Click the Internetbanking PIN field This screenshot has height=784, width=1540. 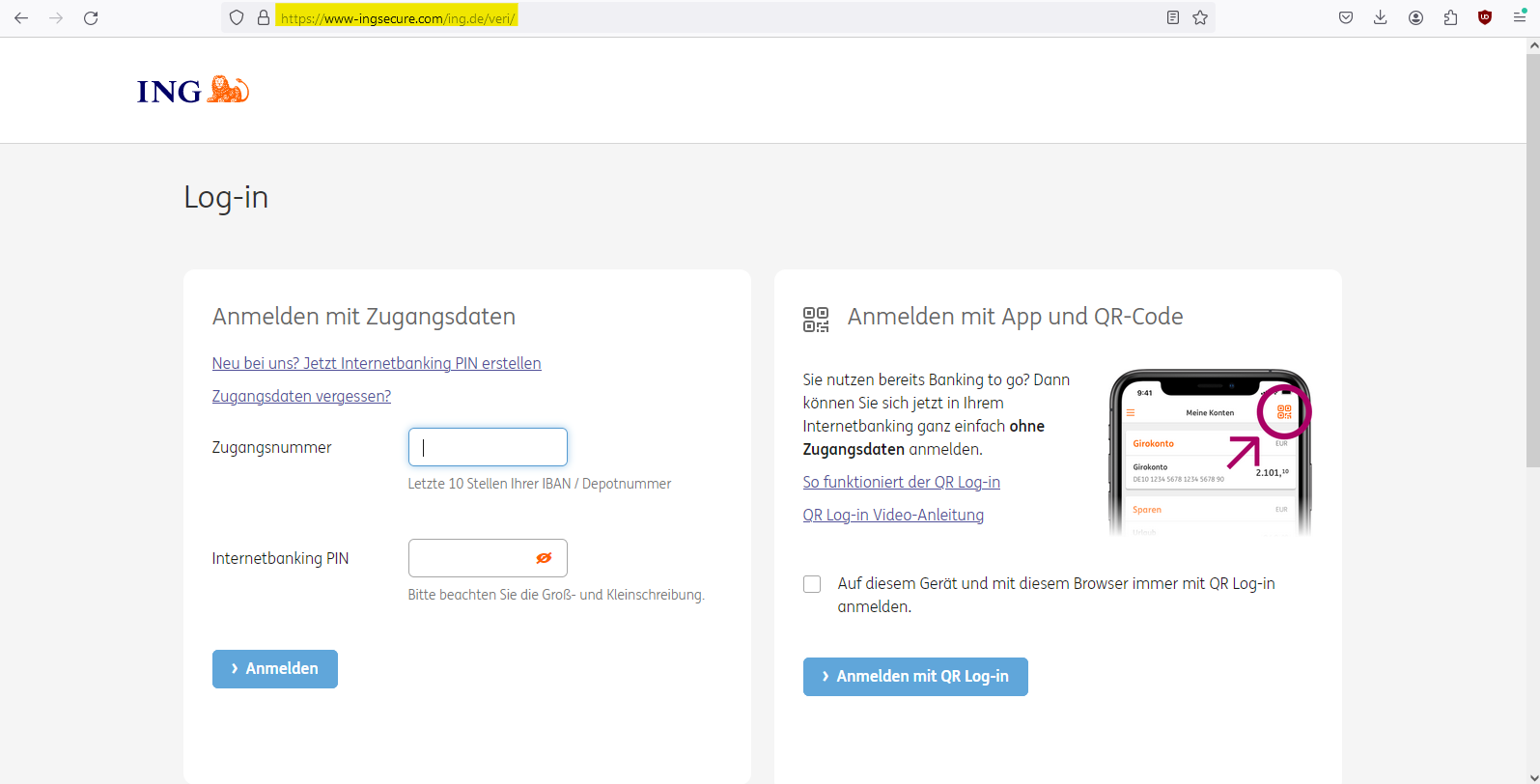coord(470,558)
